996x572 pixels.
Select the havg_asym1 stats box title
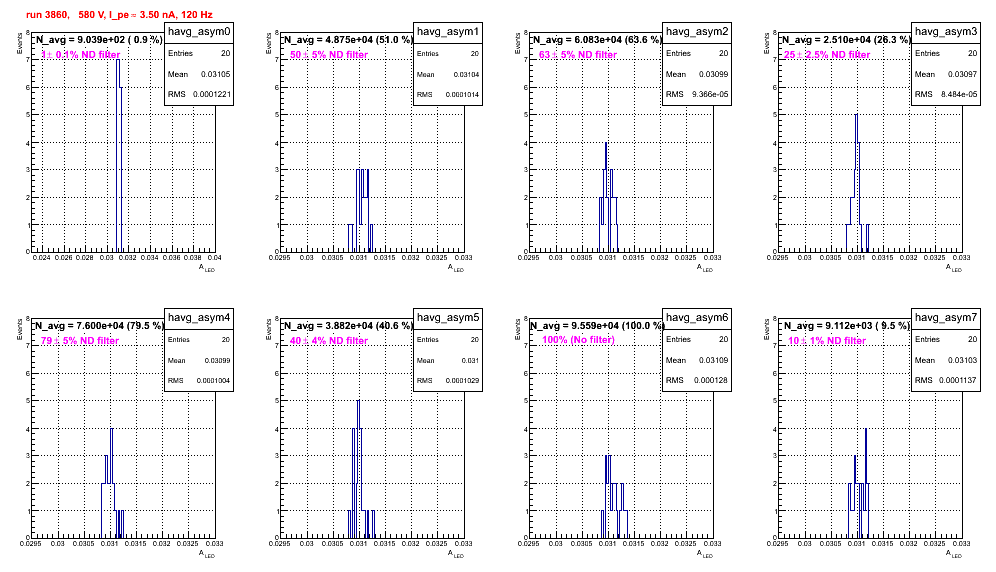pos(448,31)
